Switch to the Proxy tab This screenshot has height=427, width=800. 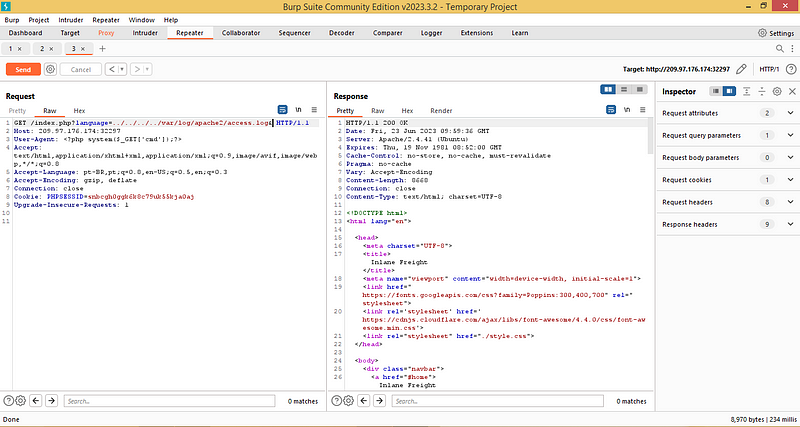tap(106, 33)
